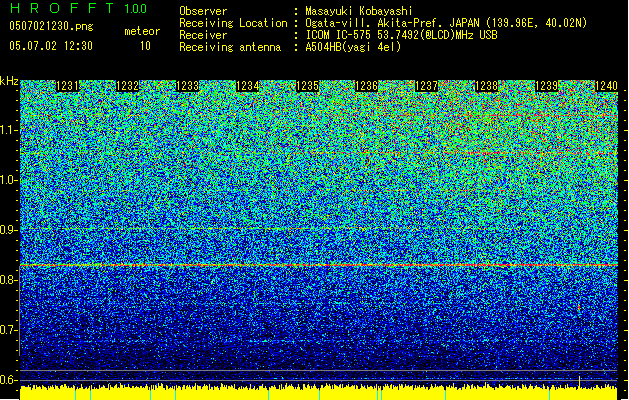Click the 1233 time marker
This screenshot has height=400, width=629.
[187, 86]
